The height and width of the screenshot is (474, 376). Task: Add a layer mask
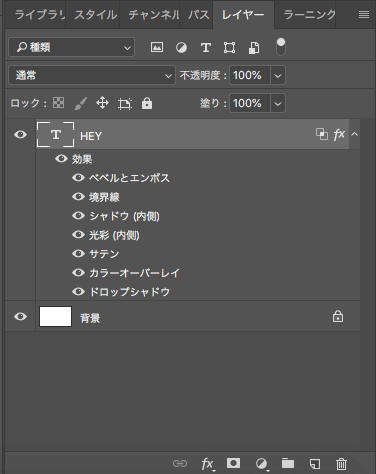pos(233,463)
